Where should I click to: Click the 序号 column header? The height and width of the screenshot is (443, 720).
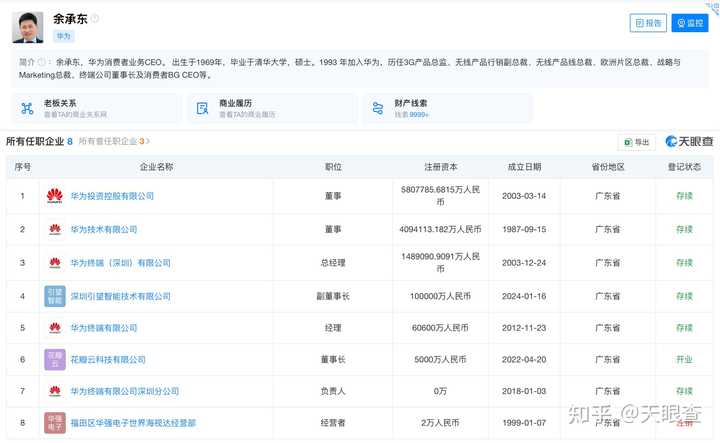tap(22, 167)
